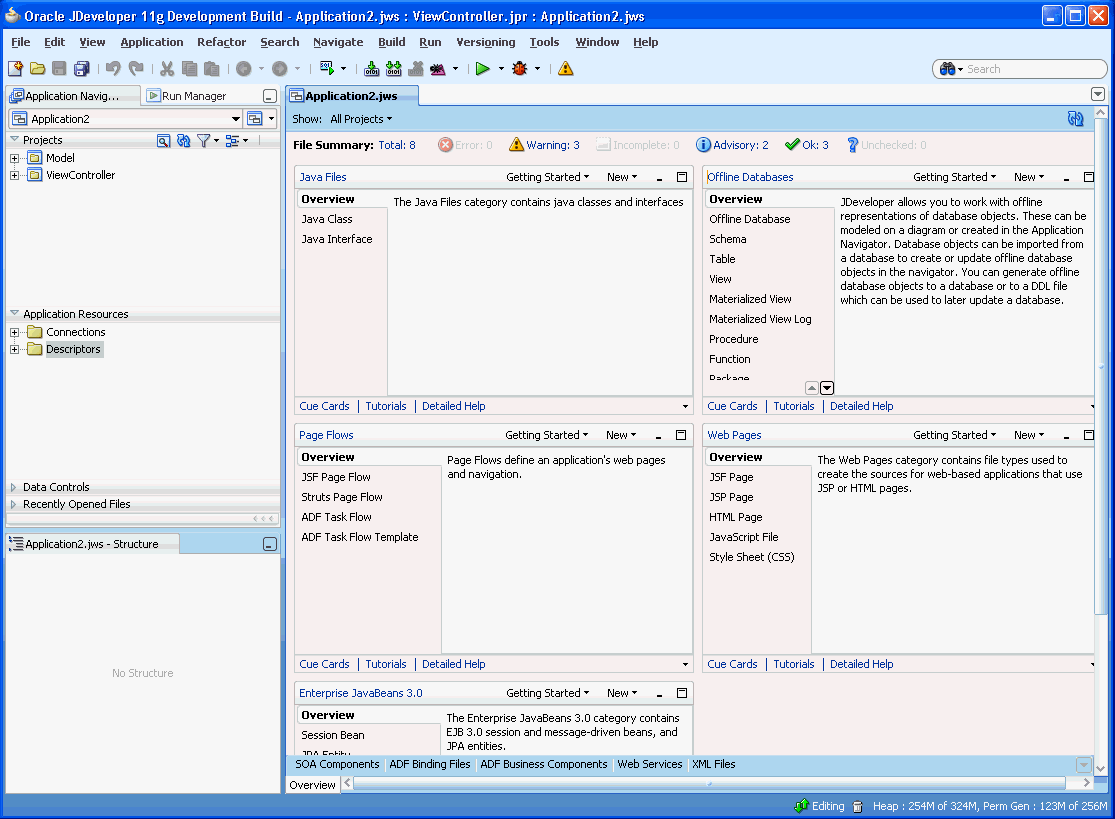Select Materialized View in Offline Databases
Screen dimensions: 1115x819
click(x=749, y=299)
